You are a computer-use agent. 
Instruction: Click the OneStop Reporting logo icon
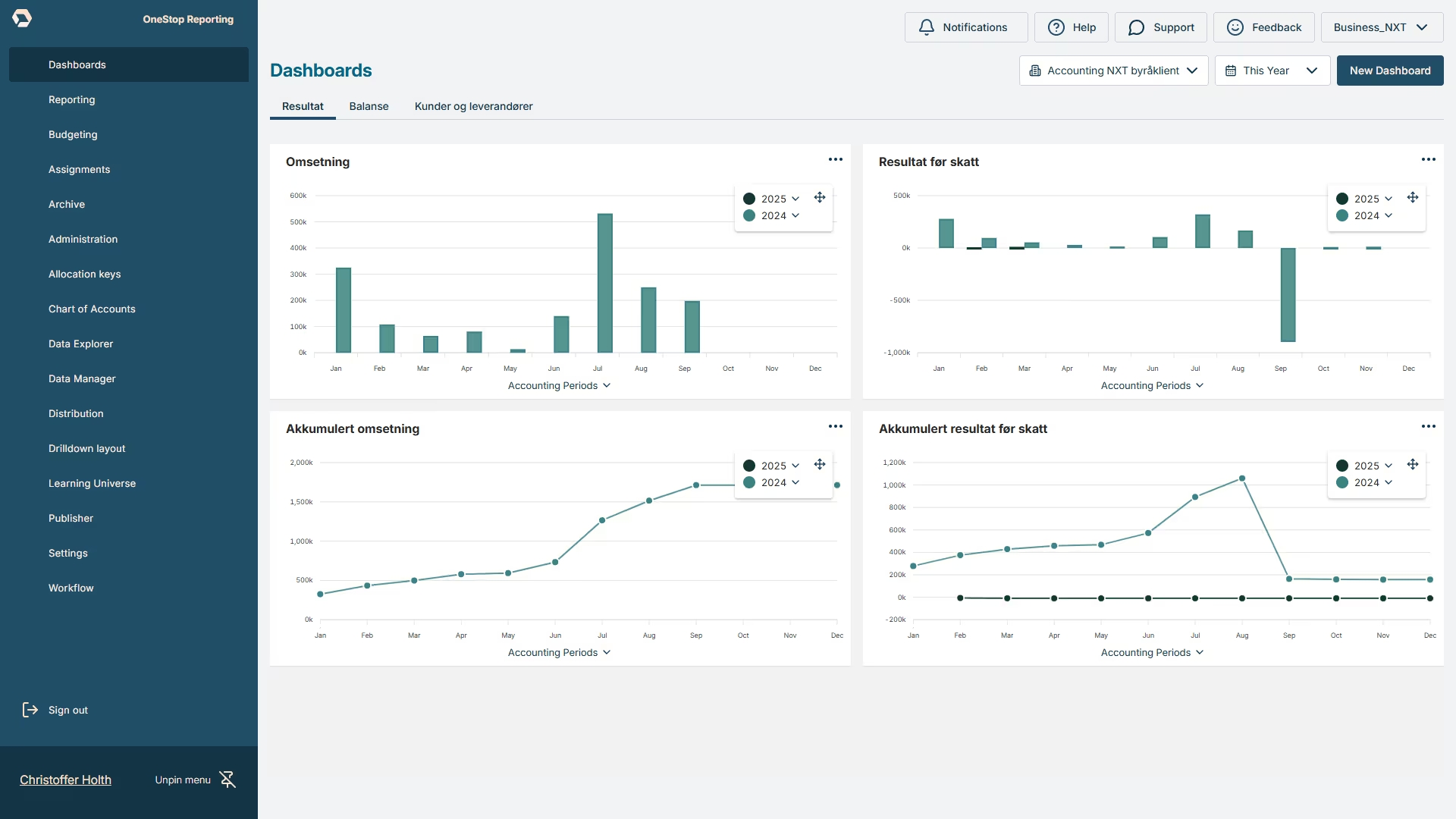(22, 18)
